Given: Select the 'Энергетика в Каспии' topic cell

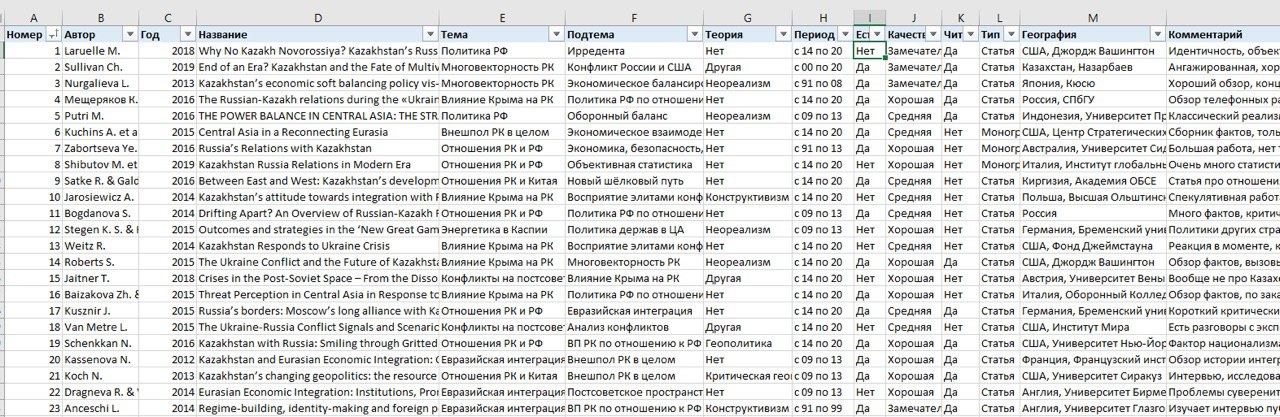Looking at the screenshot, I should [x=501, y=230].
